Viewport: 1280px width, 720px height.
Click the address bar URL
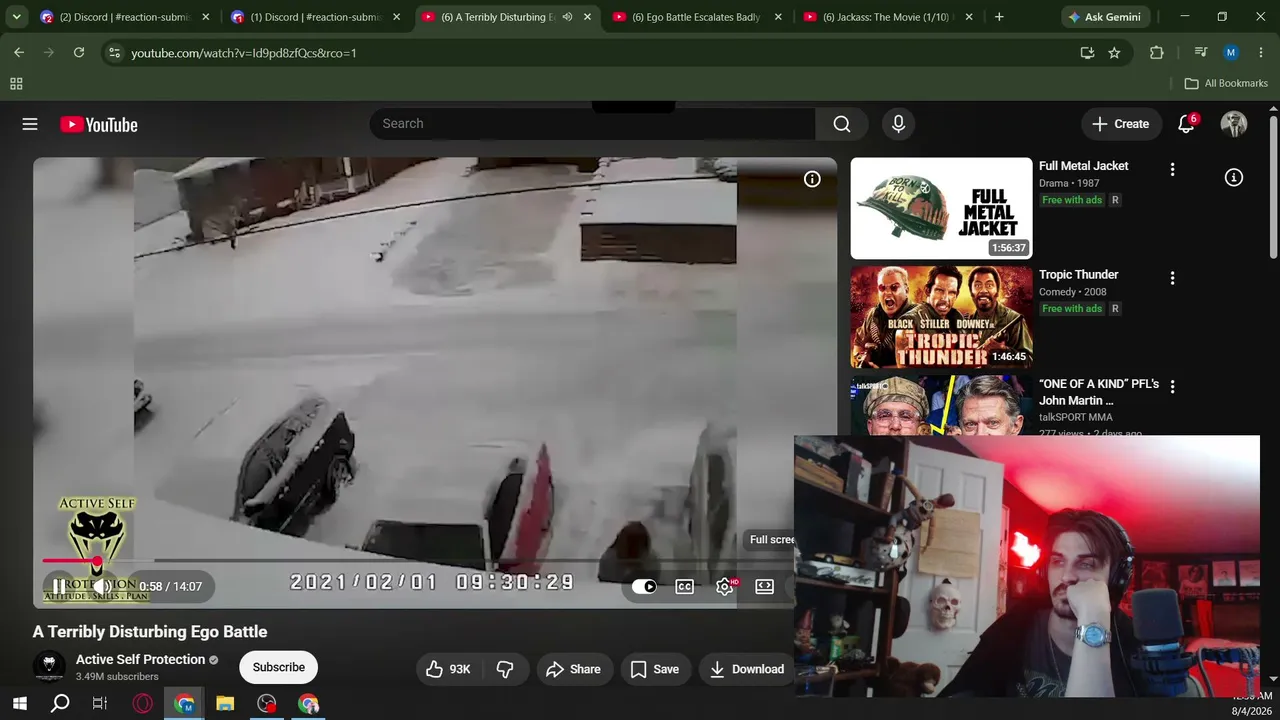[x=244, y=53]
